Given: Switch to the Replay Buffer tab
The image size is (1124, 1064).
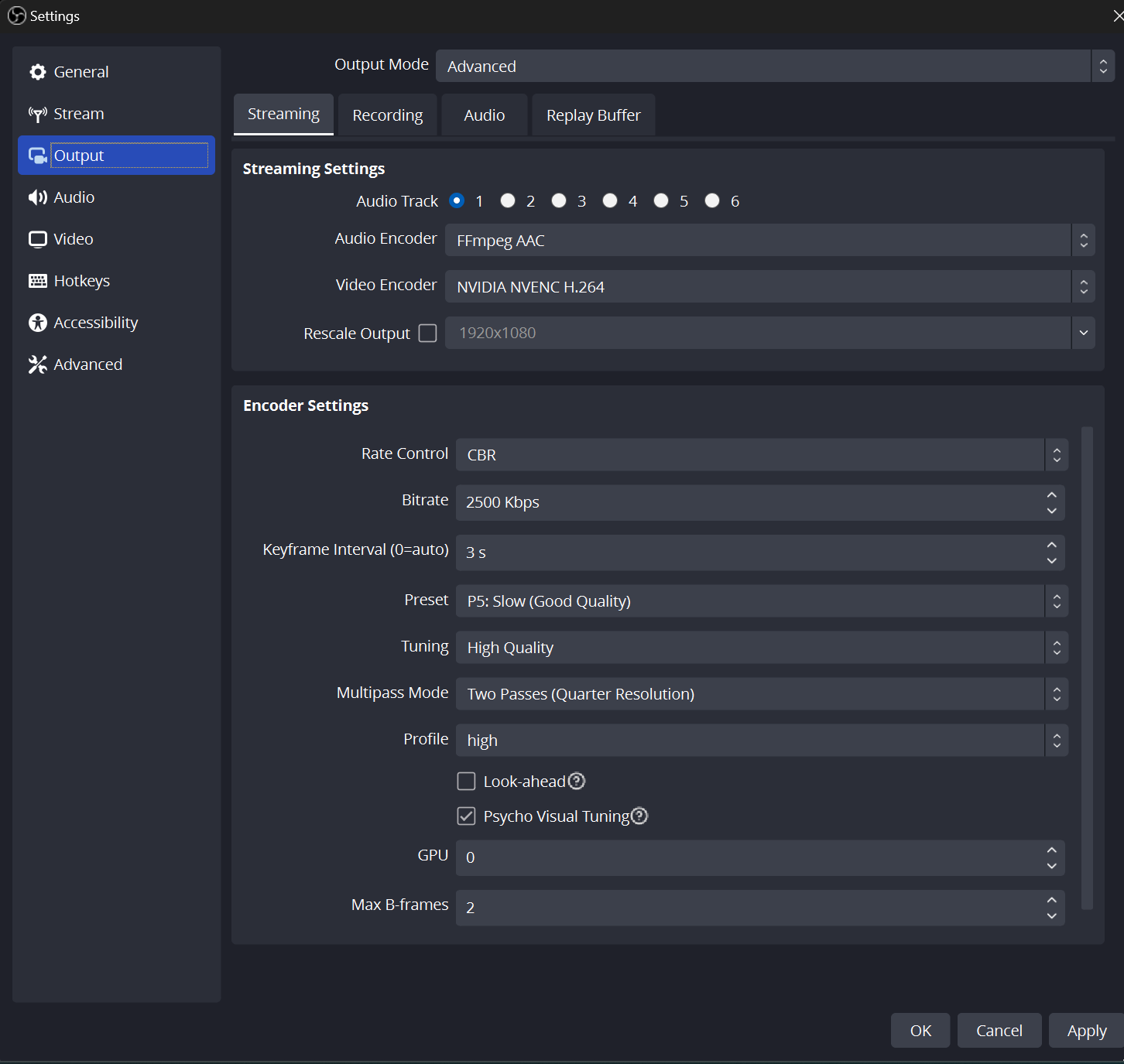Looking at the screenshot, I should pyautogui.click(x=594, y=115).
